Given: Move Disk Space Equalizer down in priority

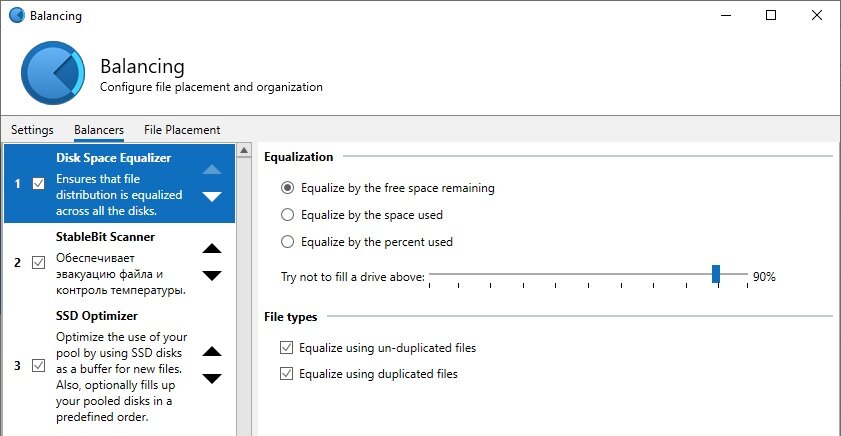Looking at the screenshot, I should tap(212, 196).
